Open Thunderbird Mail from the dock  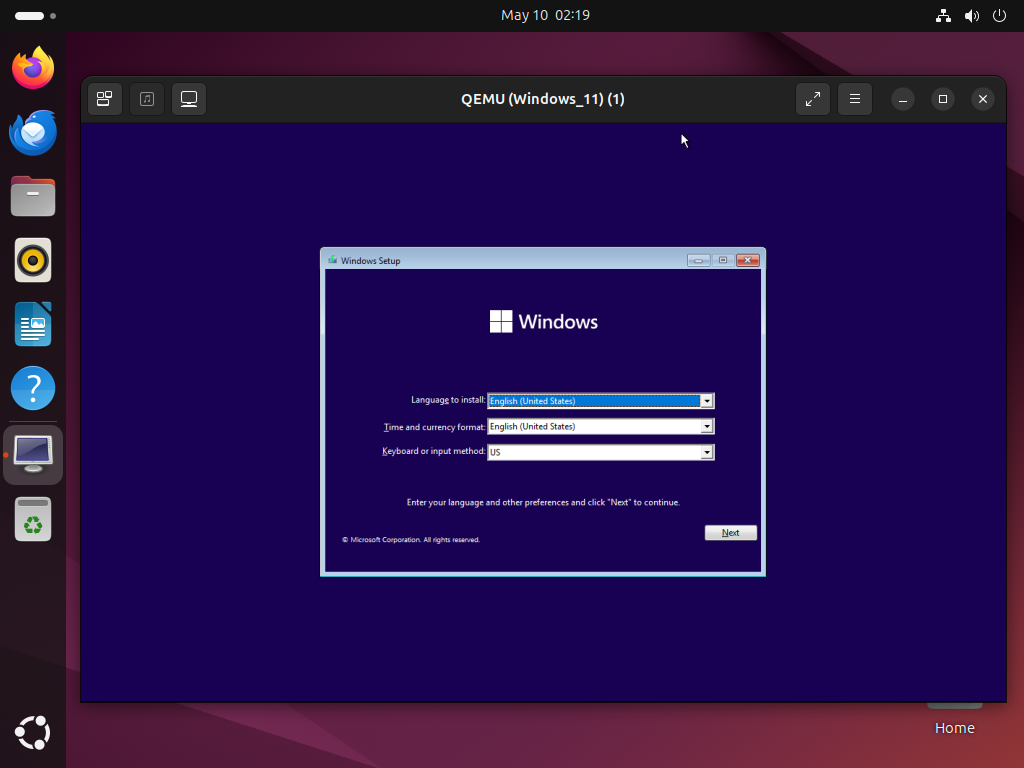tap(33, 133)
